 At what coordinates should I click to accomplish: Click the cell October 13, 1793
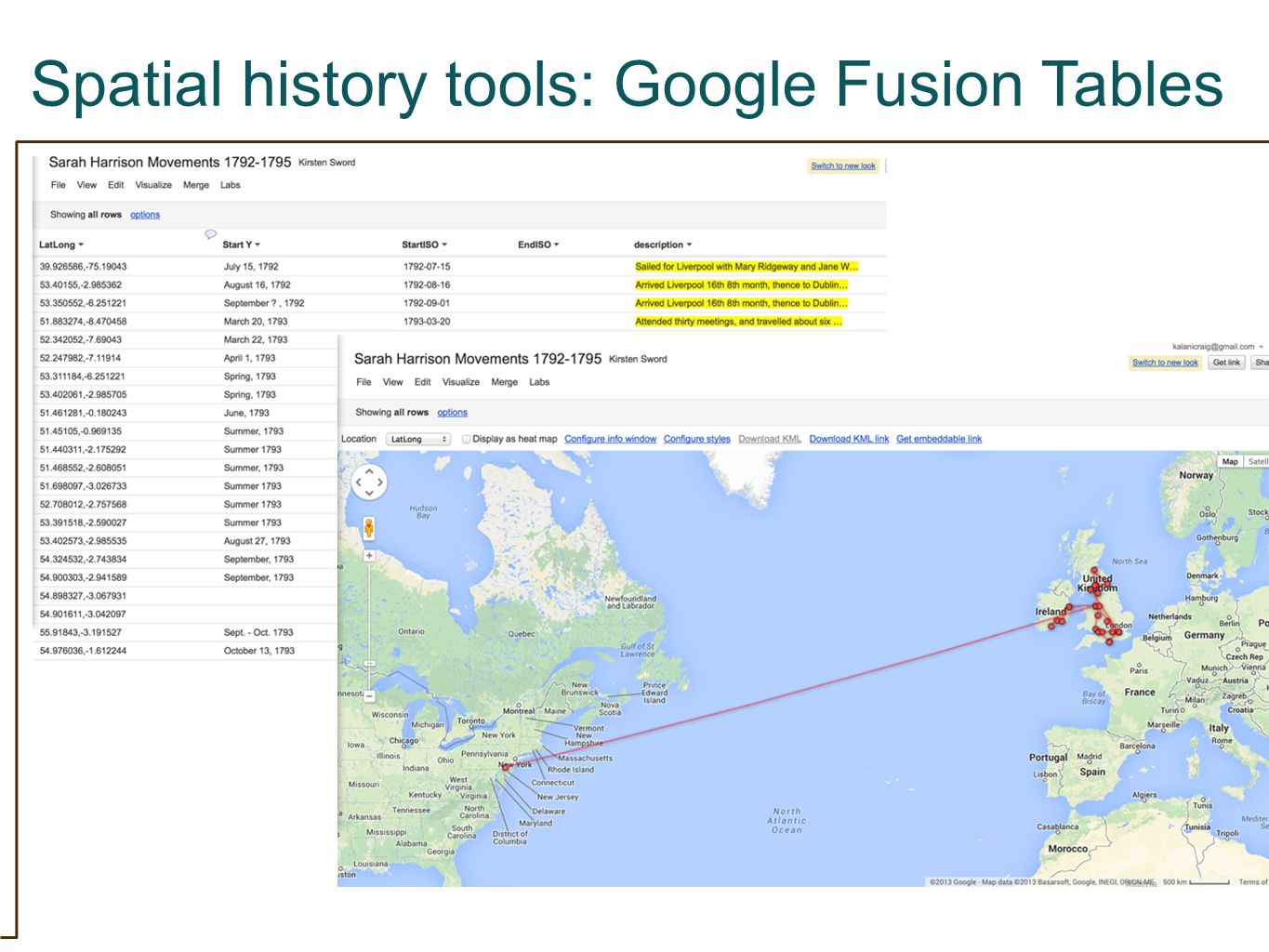[x=258, y=651]
